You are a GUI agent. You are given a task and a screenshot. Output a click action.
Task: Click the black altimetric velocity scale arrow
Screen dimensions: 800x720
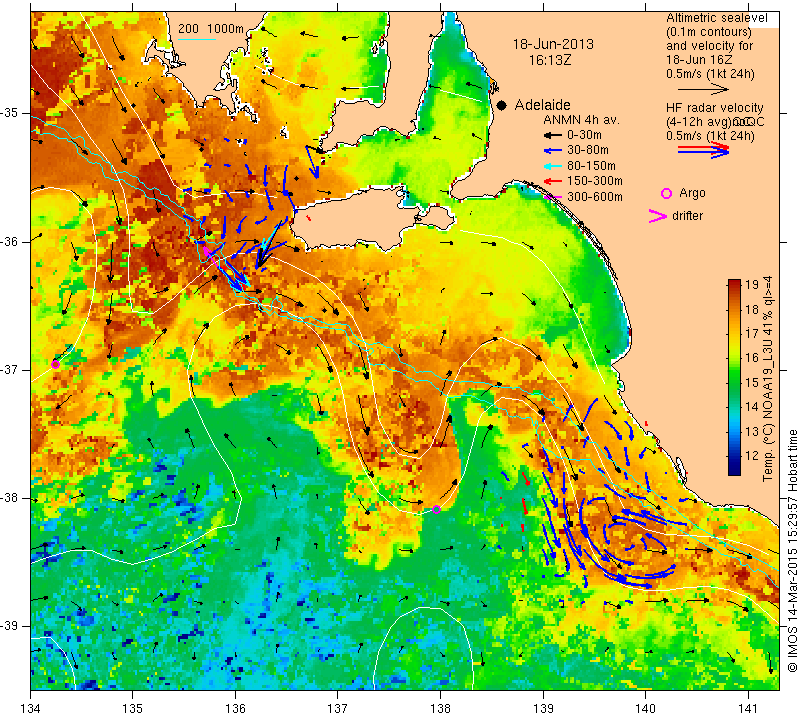pos(703,89)
